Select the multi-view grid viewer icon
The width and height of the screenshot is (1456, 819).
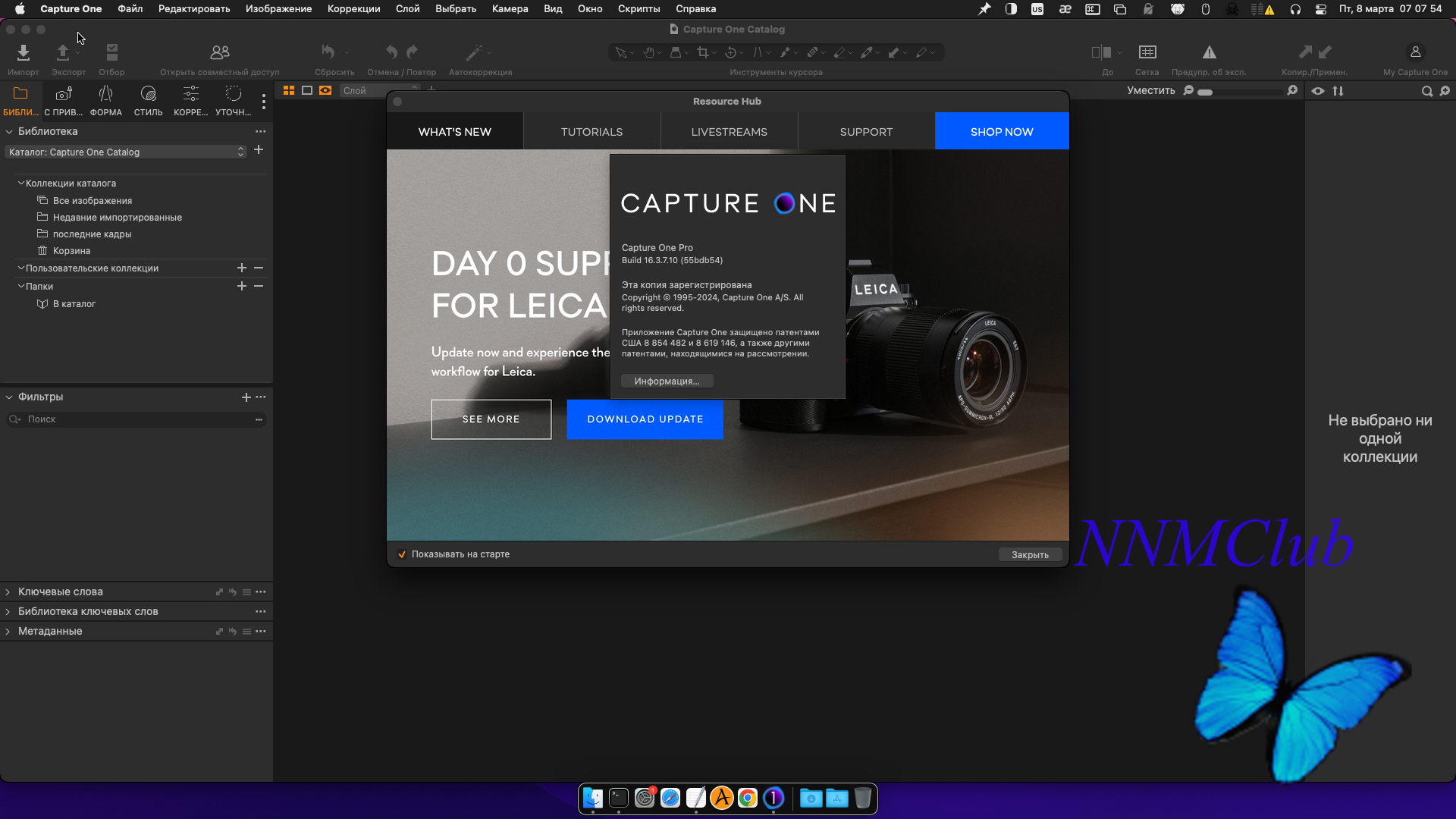[x=289, y=90]
